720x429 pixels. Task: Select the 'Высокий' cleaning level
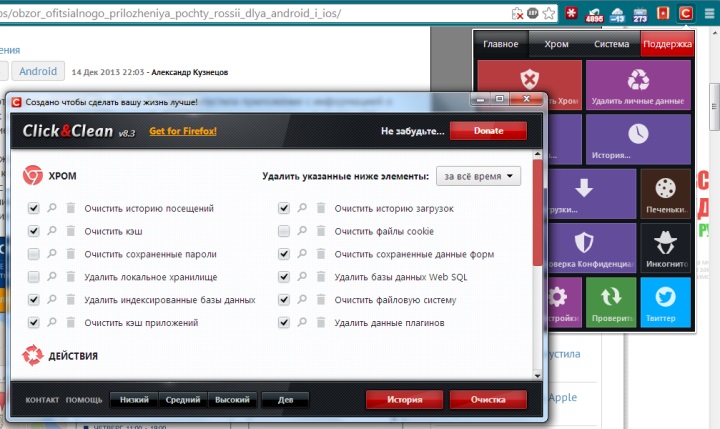point(232,400)
